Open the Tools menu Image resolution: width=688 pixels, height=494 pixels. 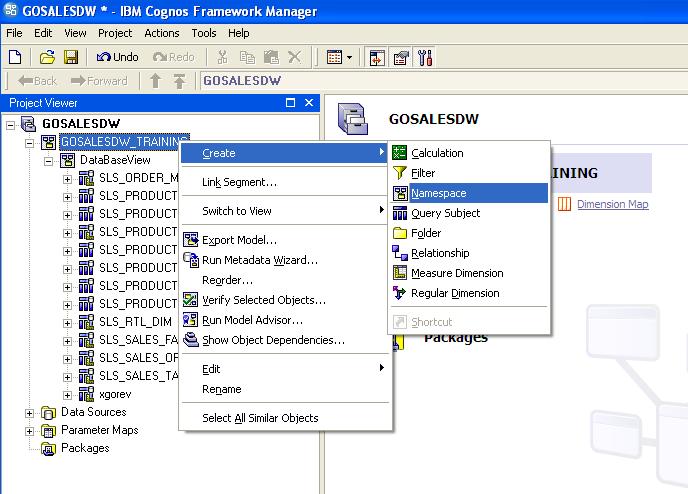pyautogui.click(x=204, y=33)
